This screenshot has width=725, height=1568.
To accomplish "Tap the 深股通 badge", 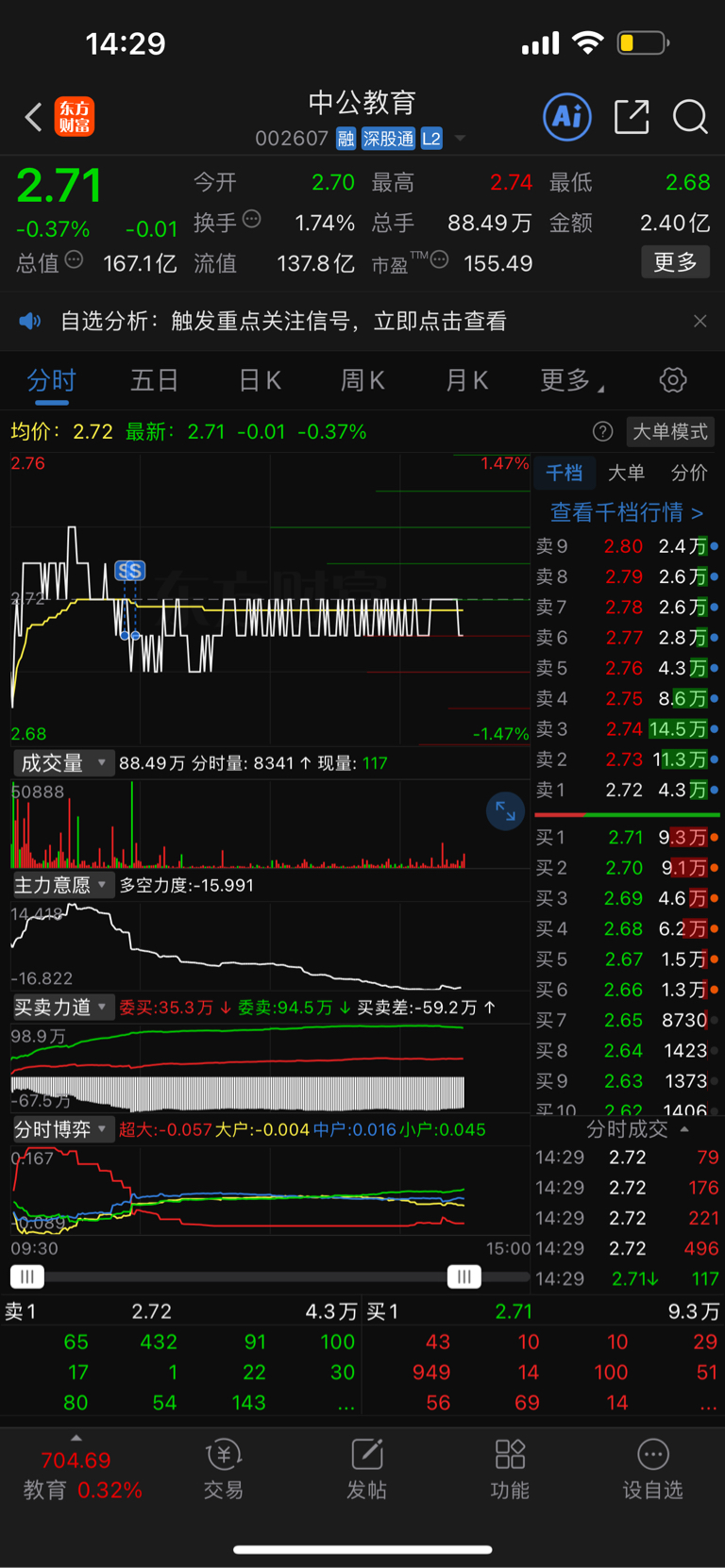I will coord(388,139).
